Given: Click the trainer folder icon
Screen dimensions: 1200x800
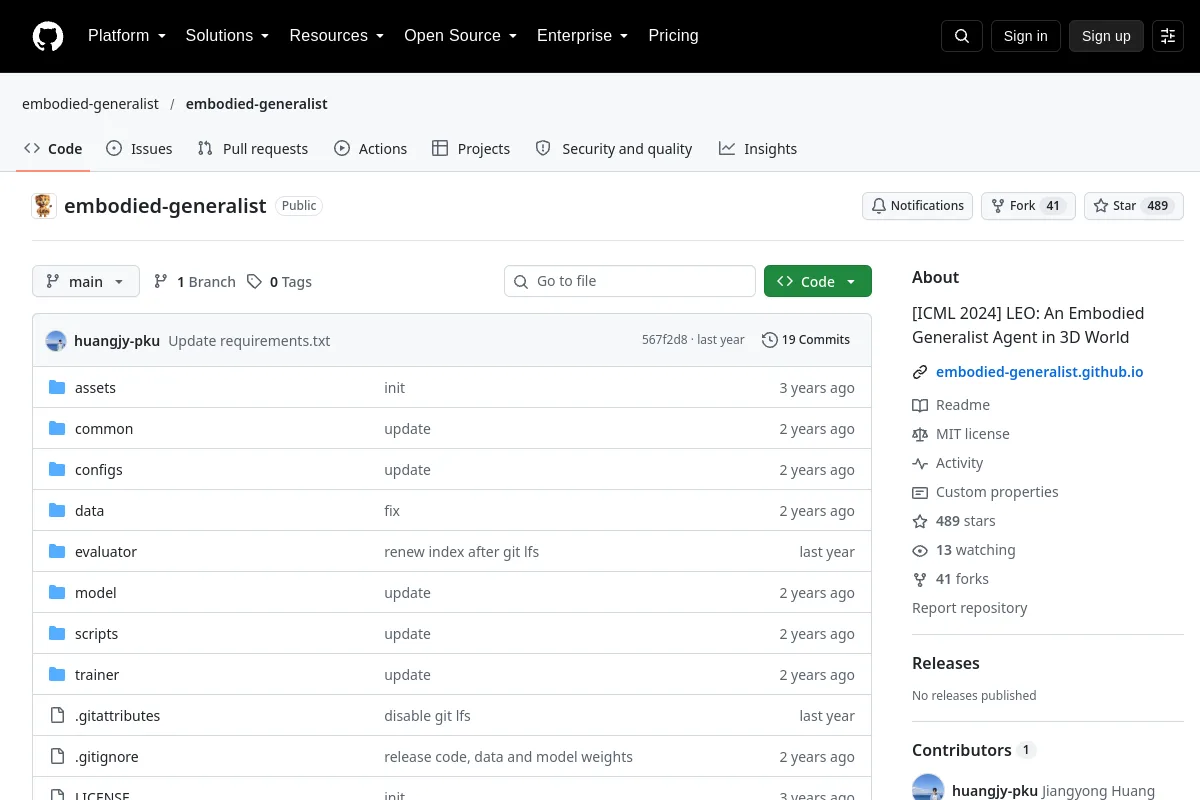Looking at the screenshot, I should (x=57, y=675).
